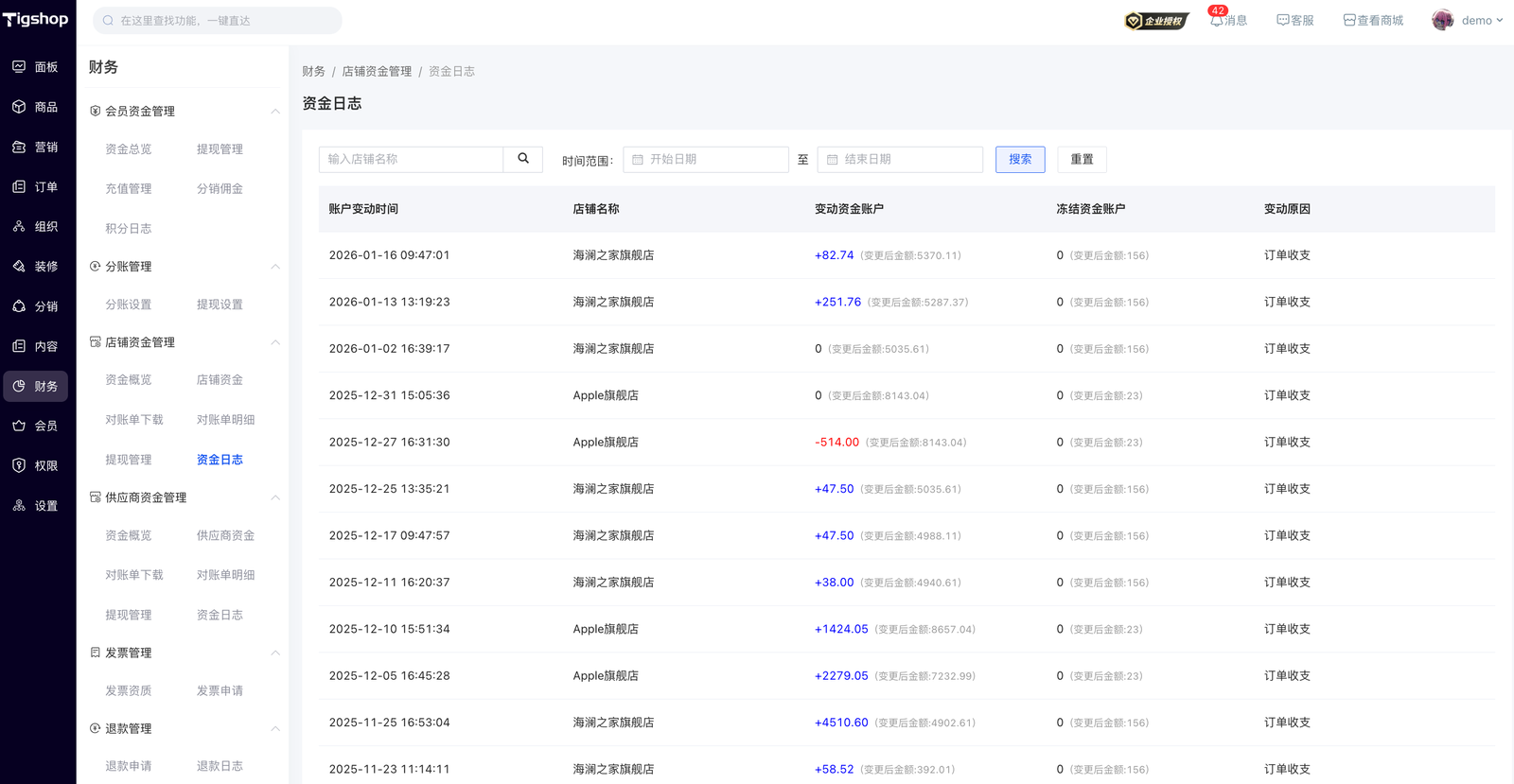The image size is (1514, 784).
Task: Click the 输入店铺名称 input field
Action: 411,159
